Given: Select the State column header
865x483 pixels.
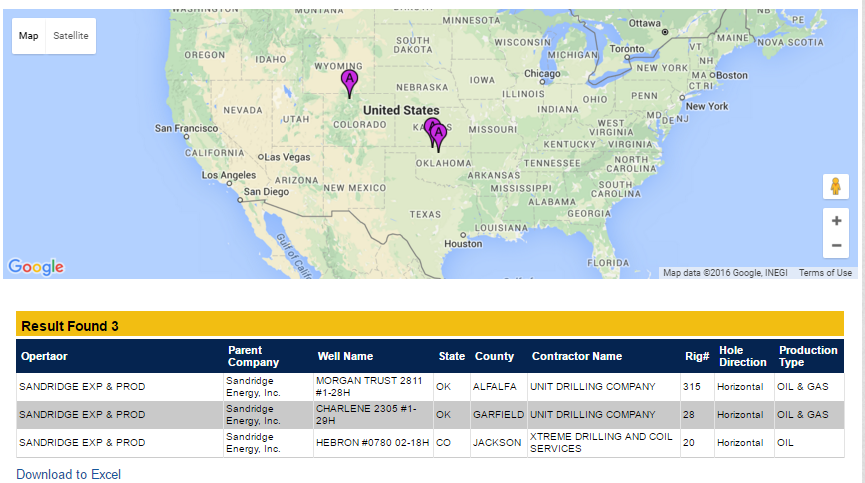Looking at the screenshot, I should (x=451, y=356).
